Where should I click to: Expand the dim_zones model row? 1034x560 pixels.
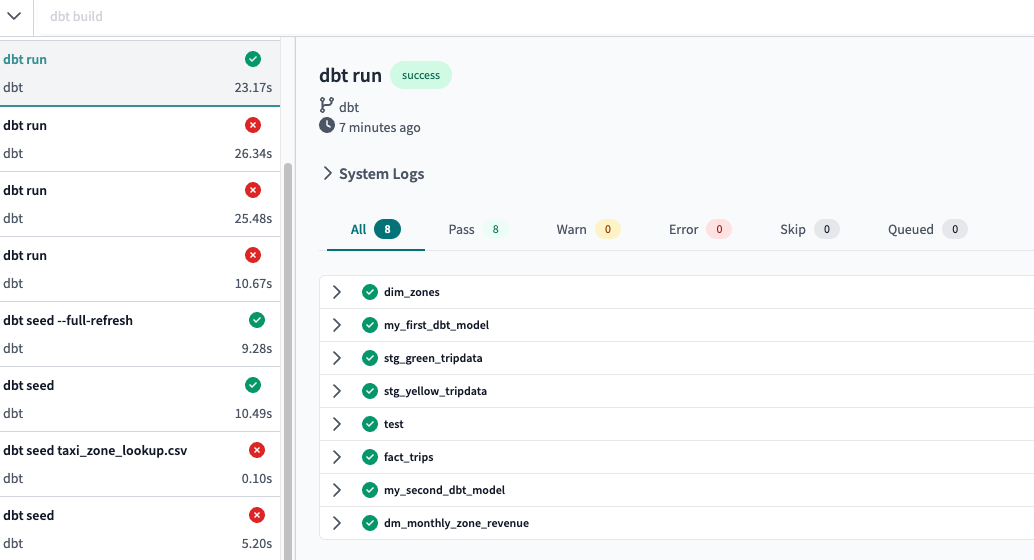pos(336,292)
